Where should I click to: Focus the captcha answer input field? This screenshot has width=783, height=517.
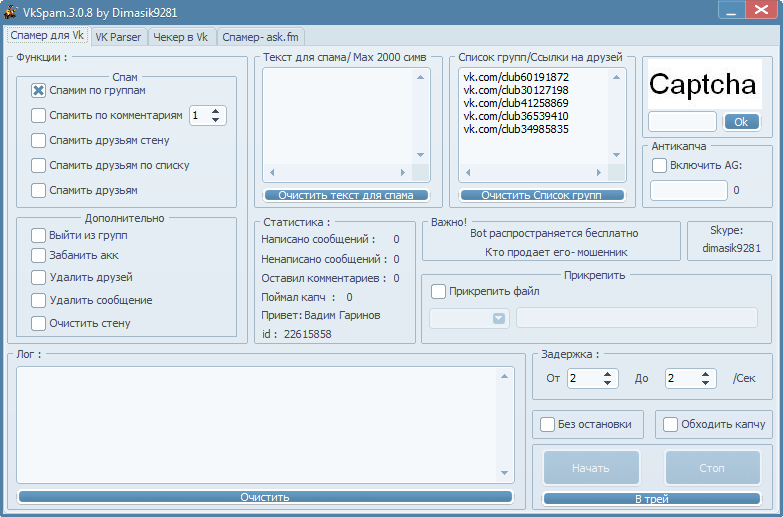[682, 122]
